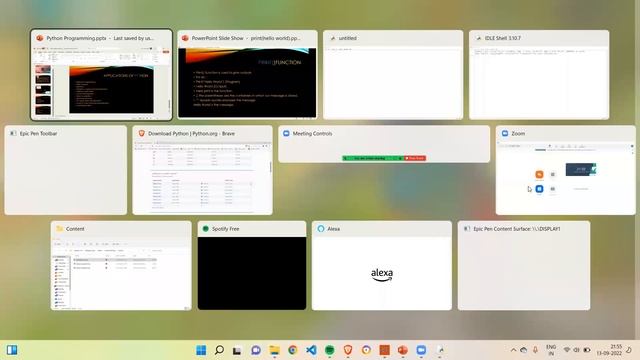
Task: Click OneDrive cloud tray icon
Action: [x=524, y=350]
